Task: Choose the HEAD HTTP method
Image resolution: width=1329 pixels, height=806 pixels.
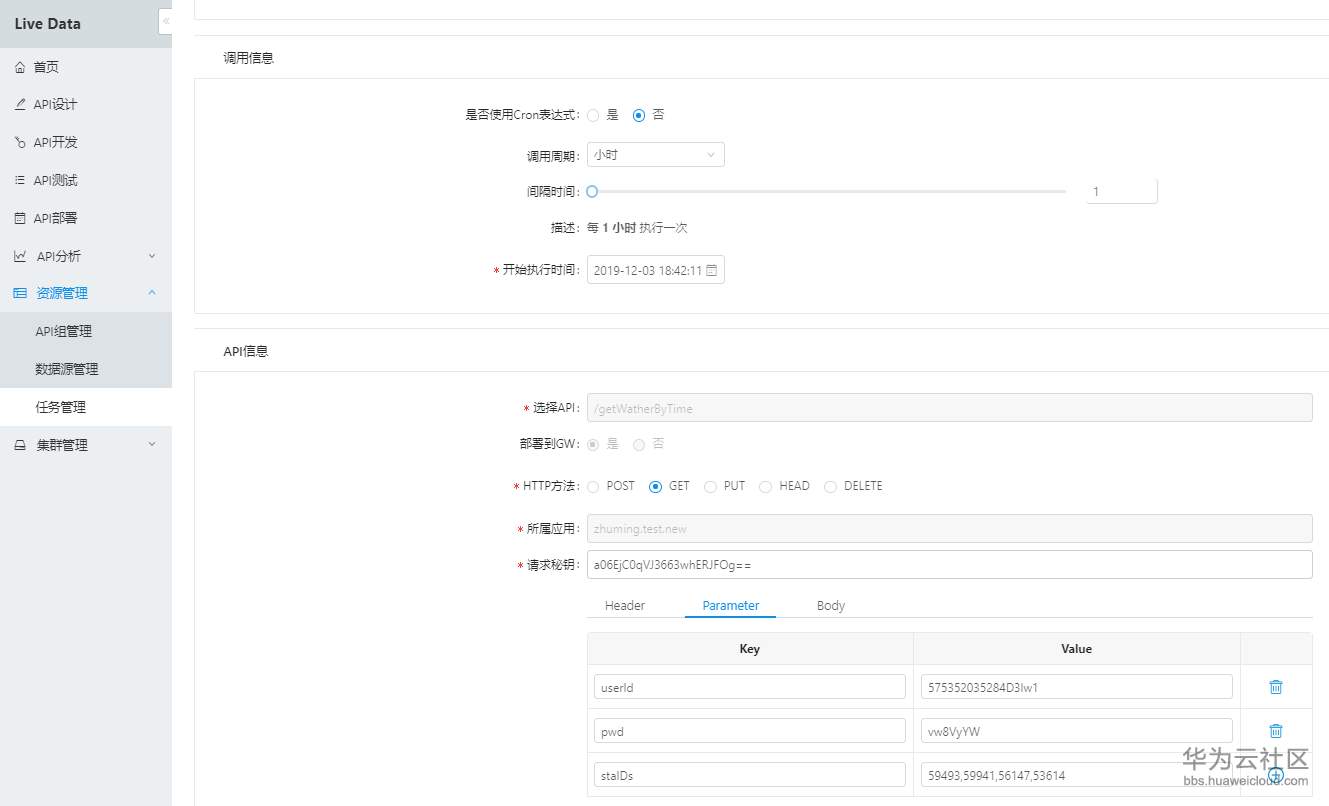Action: click(x=765, y=487)
